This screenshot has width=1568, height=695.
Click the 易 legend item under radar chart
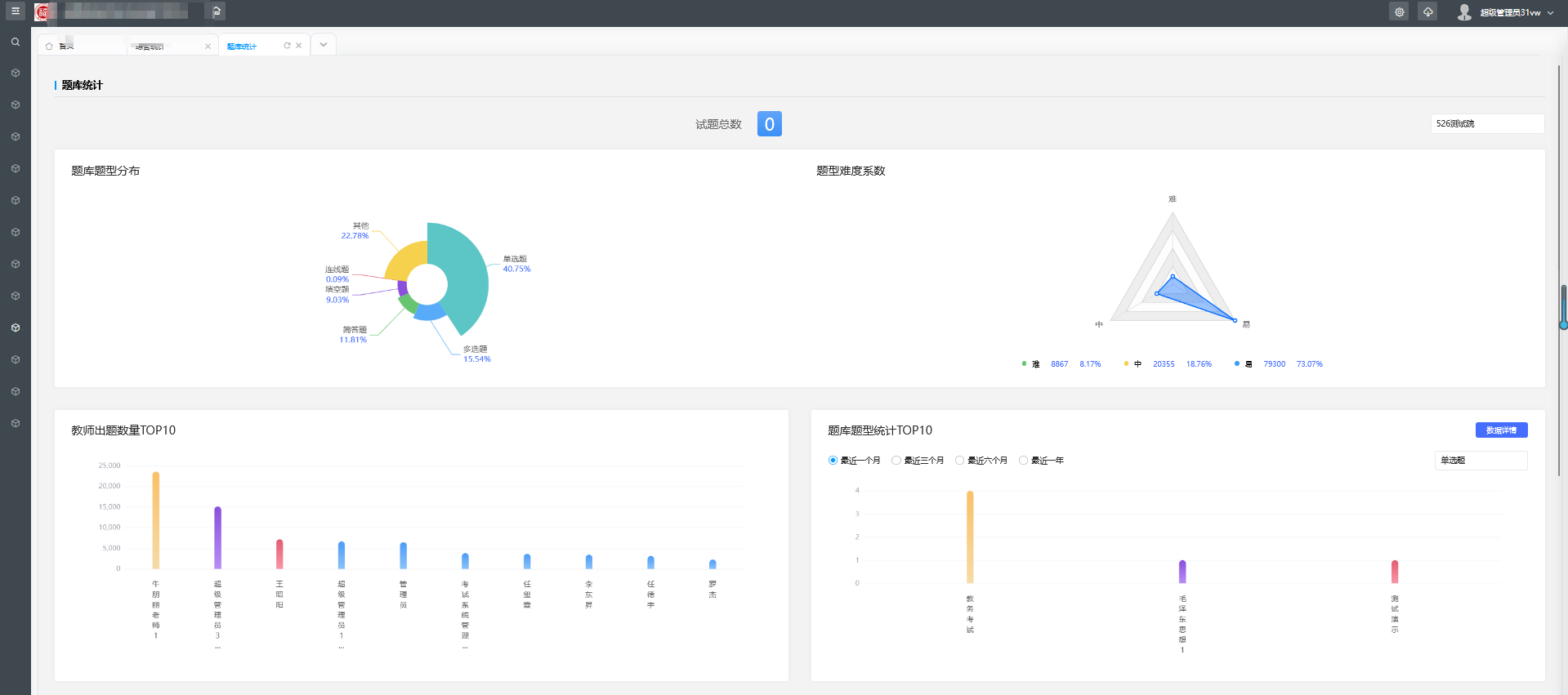point(1248,364)
